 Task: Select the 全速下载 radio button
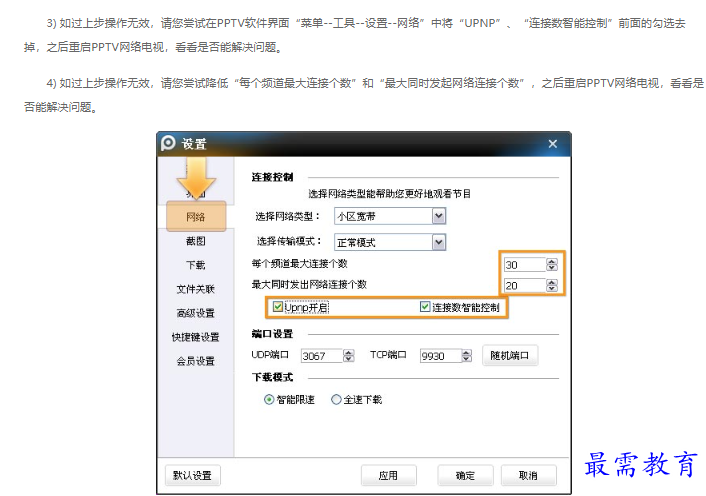point(336,400)
